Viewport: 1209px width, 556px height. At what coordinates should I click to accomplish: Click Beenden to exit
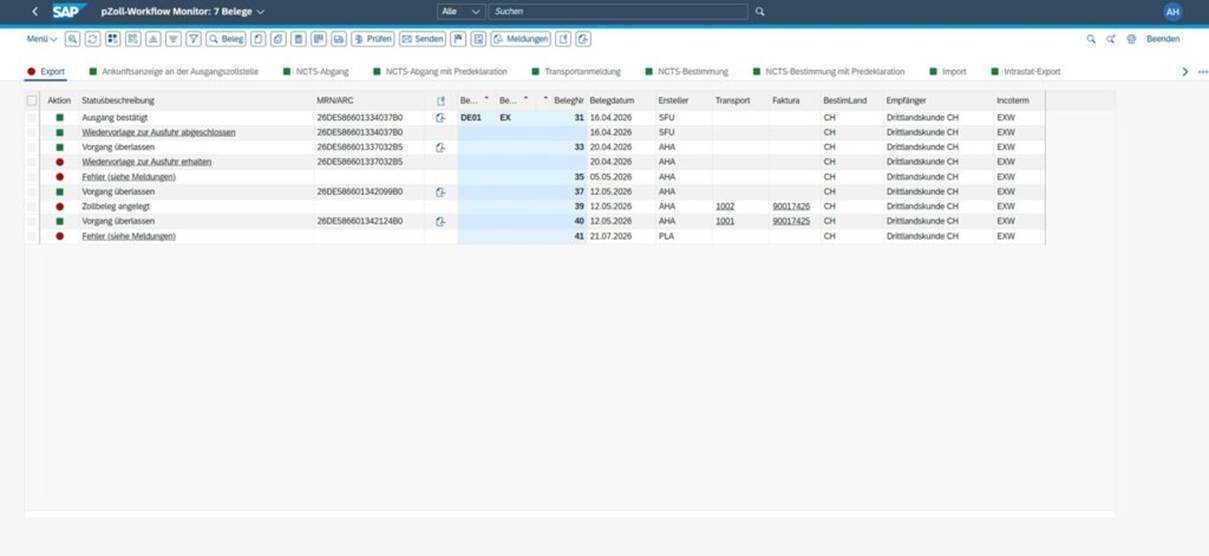click(x=1163, y=39)
